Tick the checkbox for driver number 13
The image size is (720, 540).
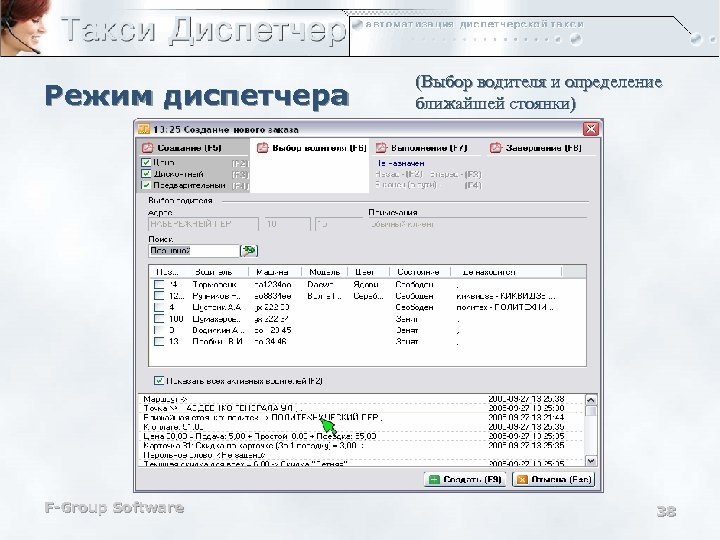coord(159,342)
